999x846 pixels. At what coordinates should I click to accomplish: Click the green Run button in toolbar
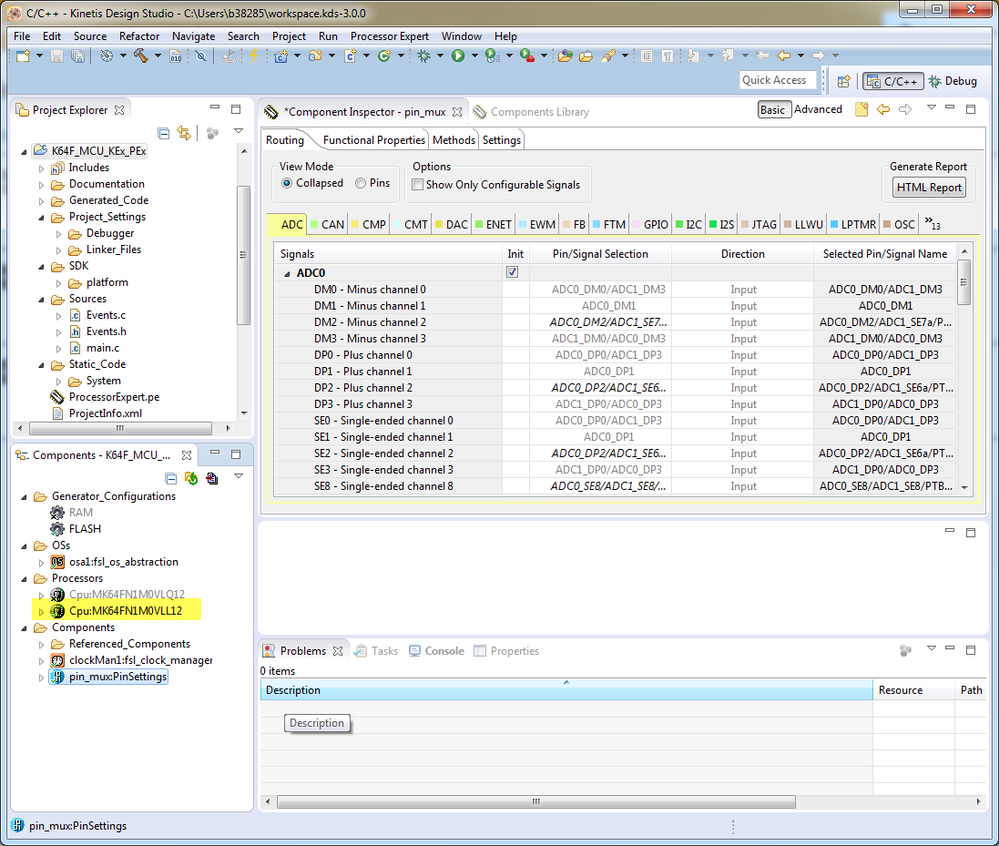(457, 56)
